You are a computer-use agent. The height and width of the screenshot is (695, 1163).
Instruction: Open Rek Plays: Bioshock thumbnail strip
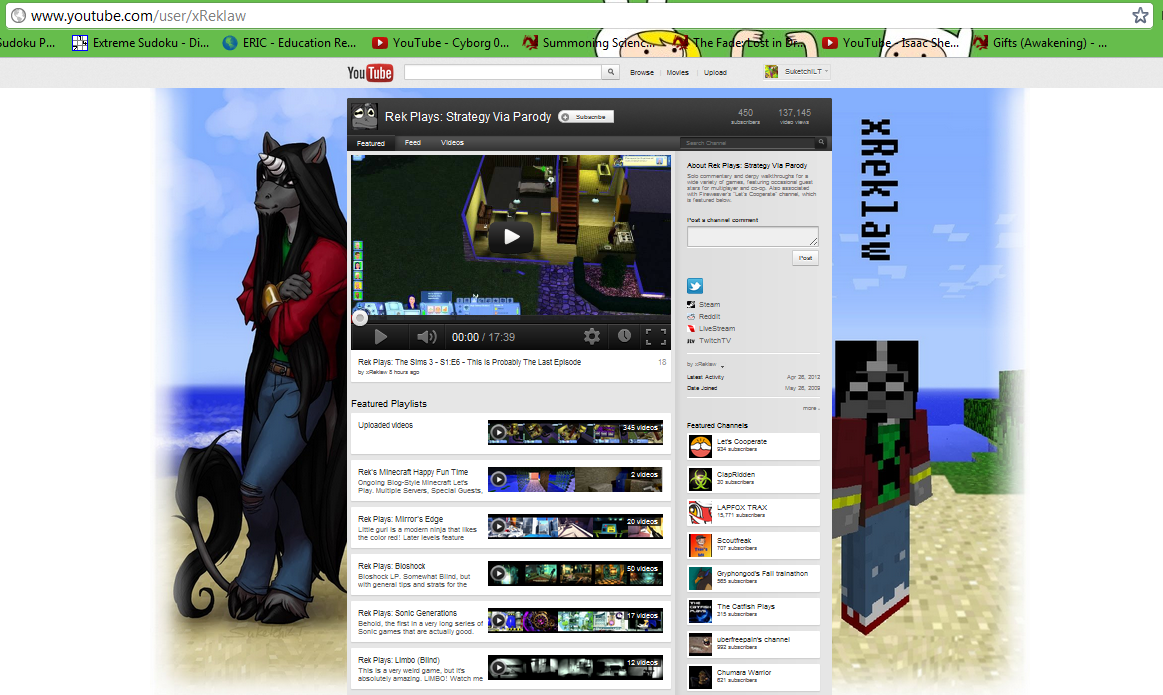click(576, 573)
